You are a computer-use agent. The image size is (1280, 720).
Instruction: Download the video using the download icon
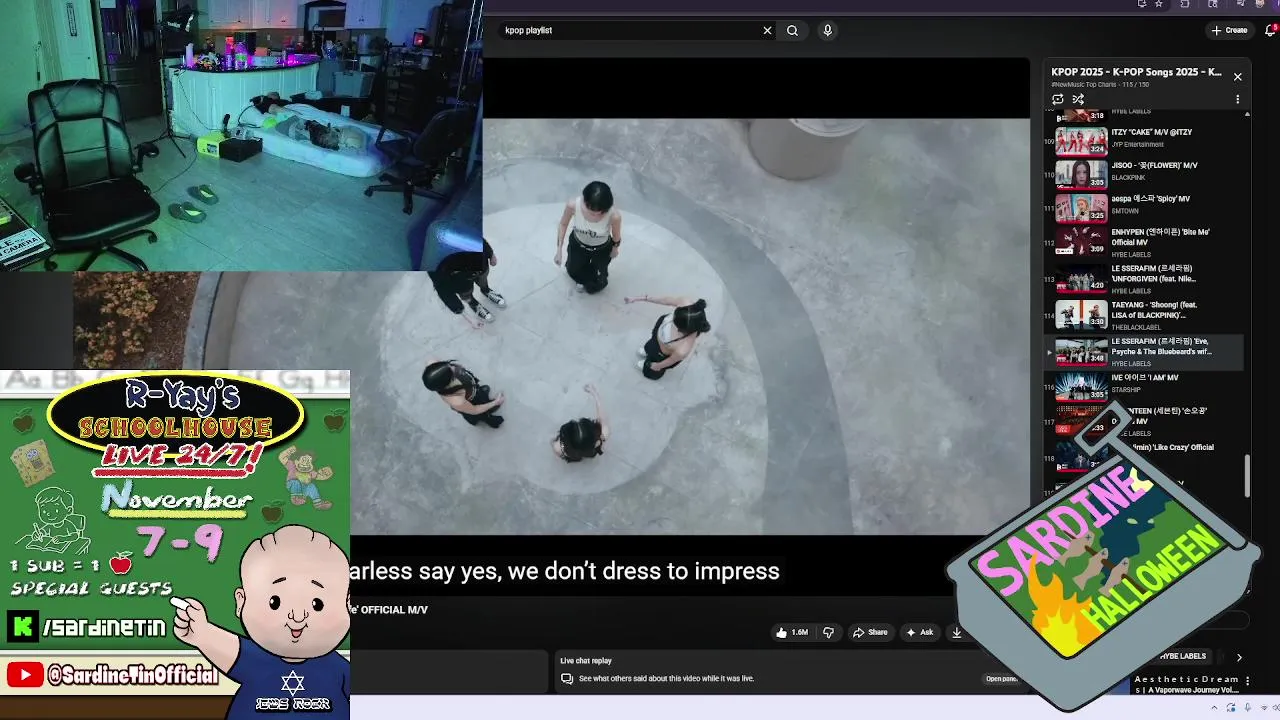(x=956, y=632)
